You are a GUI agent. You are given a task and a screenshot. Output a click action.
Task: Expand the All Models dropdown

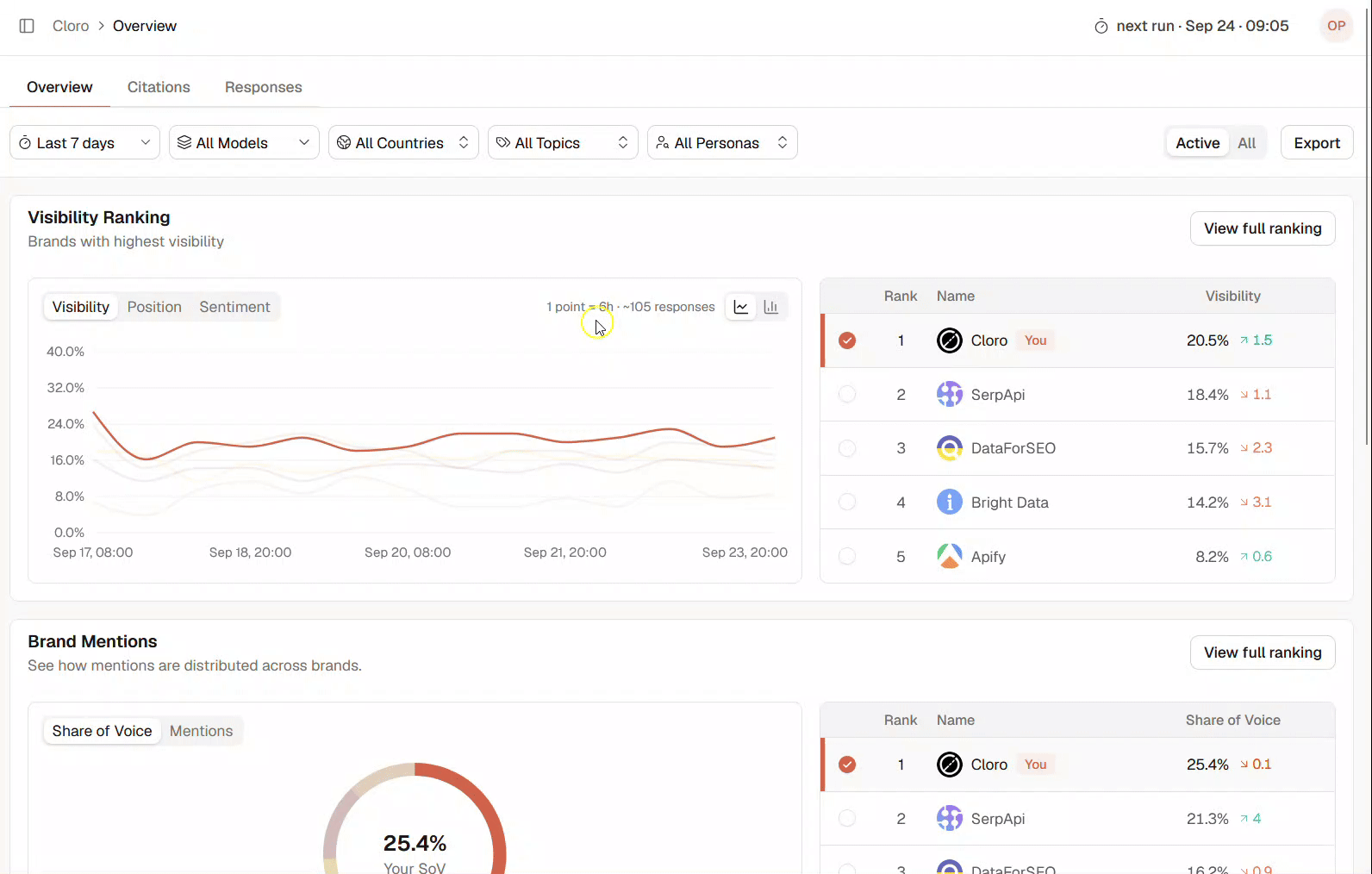tap(244, 143)
